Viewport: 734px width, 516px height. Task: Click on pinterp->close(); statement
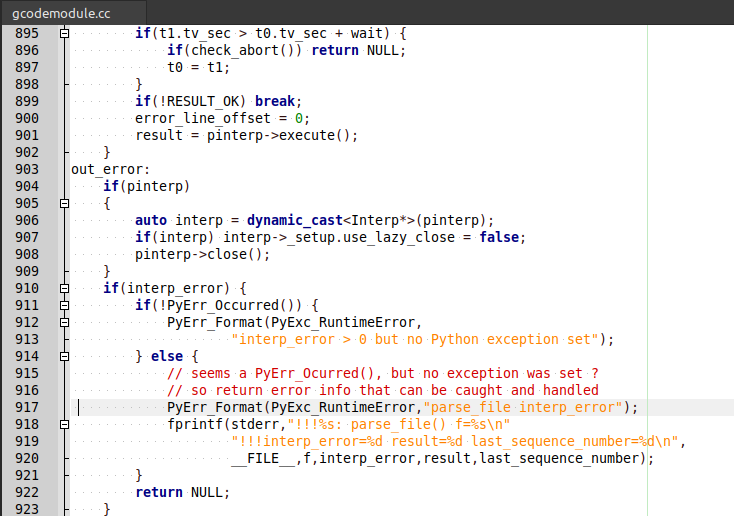coord(203,254)
